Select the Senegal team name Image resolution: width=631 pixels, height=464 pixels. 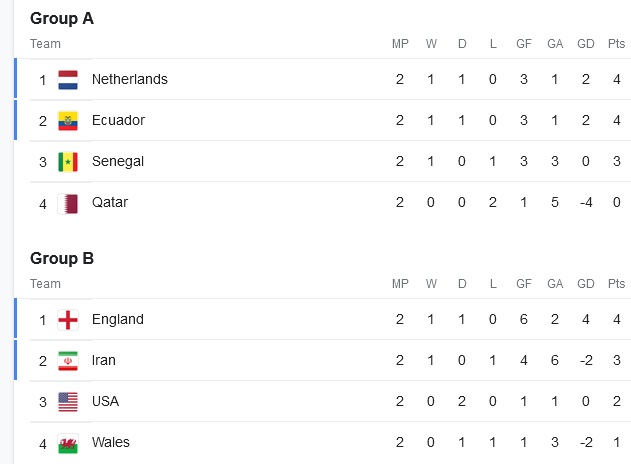point(118,161)
